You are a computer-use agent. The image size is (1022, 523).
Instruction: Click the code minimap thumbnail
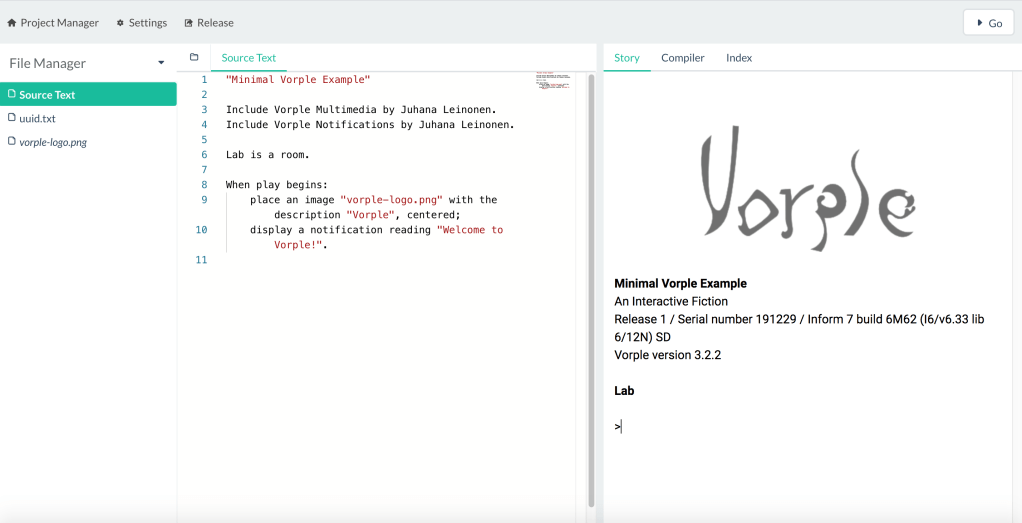click(552, 81)
